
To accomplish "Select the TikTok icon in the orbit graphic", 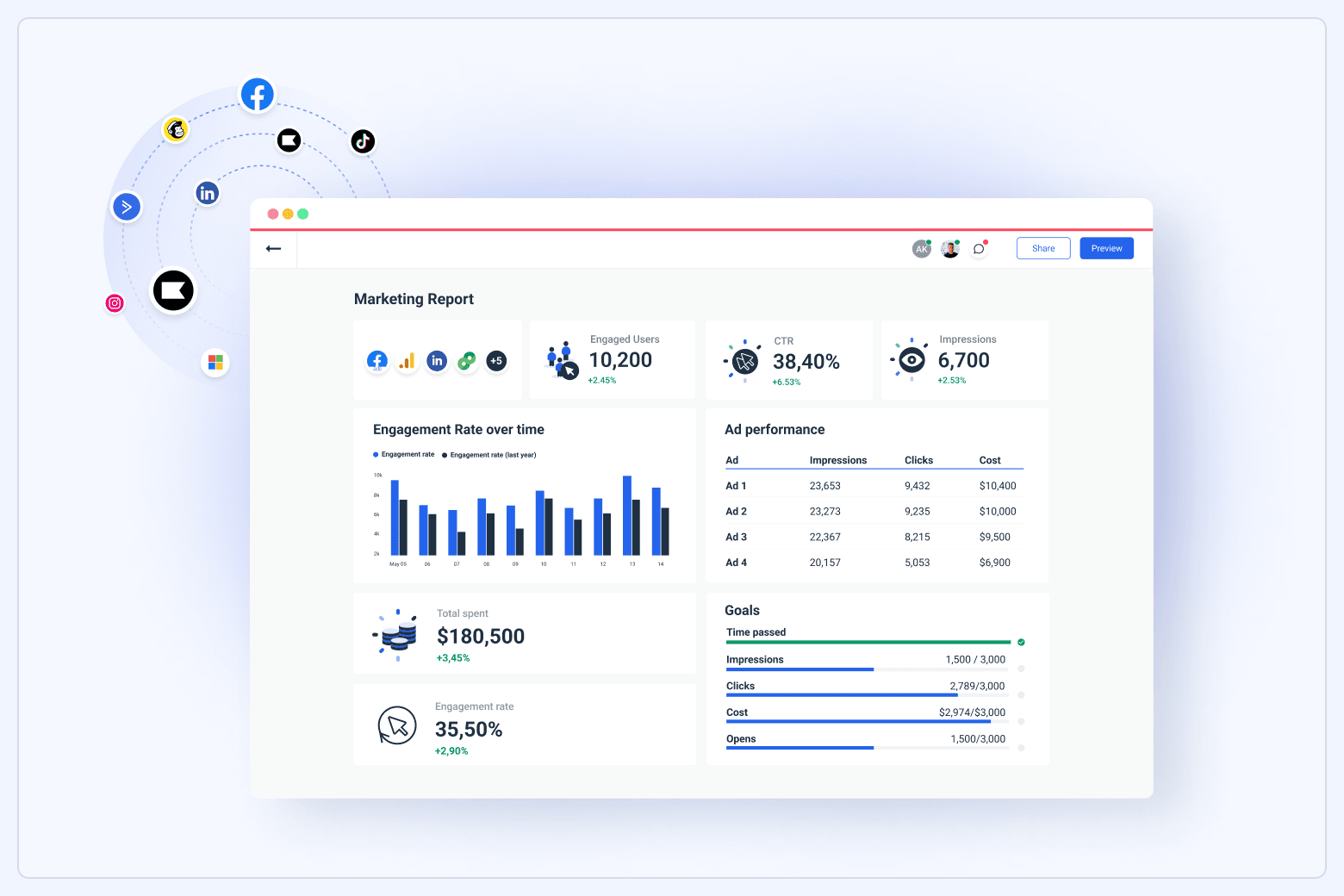I will click(363, 140).
